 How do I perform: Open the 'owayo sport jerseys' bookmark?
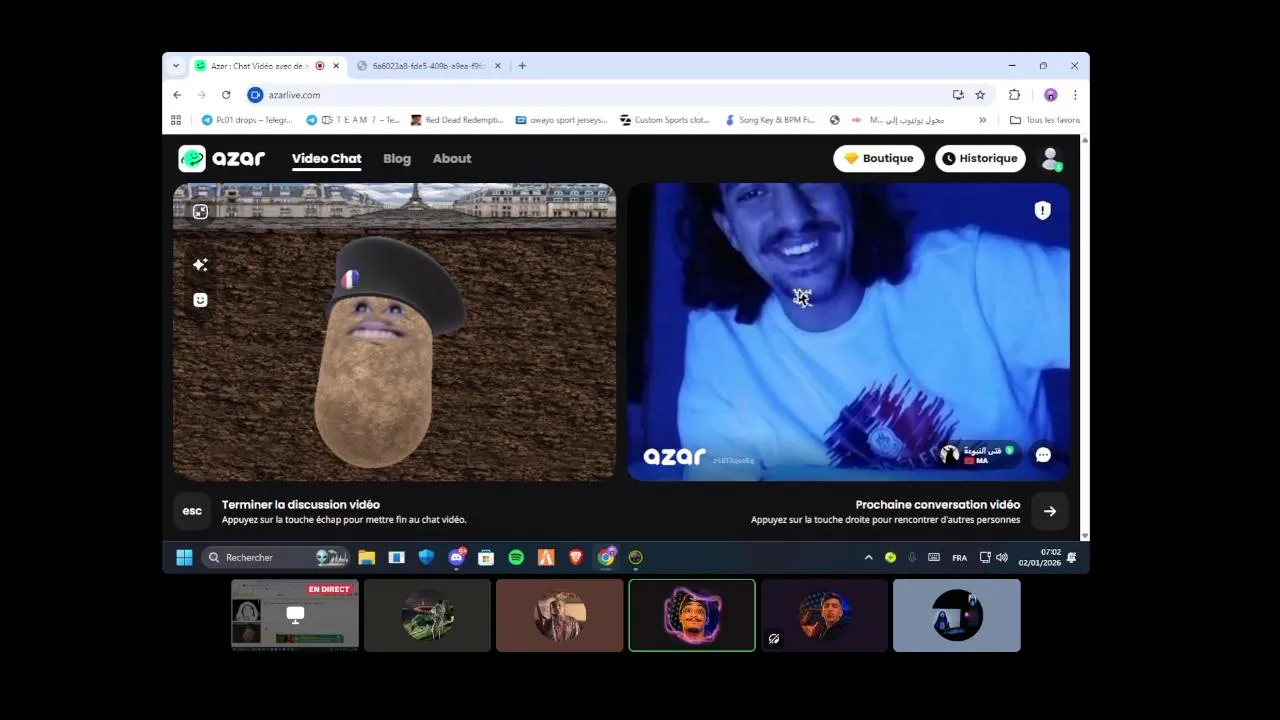[562, 120]
